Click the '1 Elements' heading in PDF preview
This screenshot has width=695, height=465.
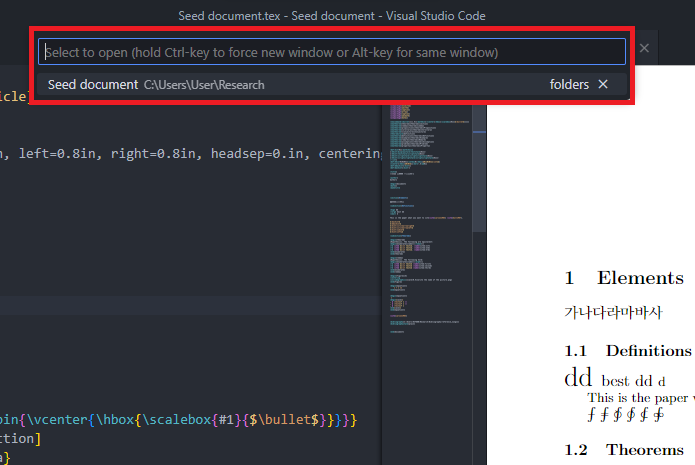pos(624,278)
